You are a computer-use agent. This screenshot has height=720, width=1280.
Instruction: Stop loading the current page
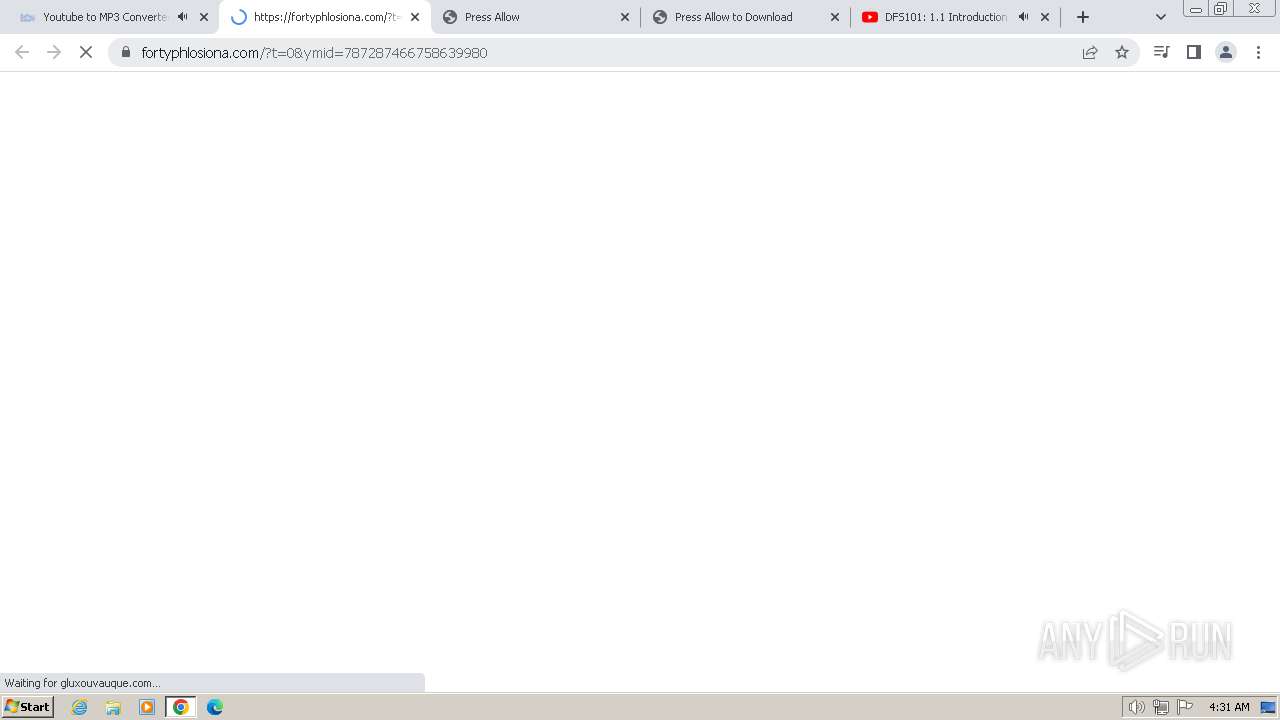[86, 52]
